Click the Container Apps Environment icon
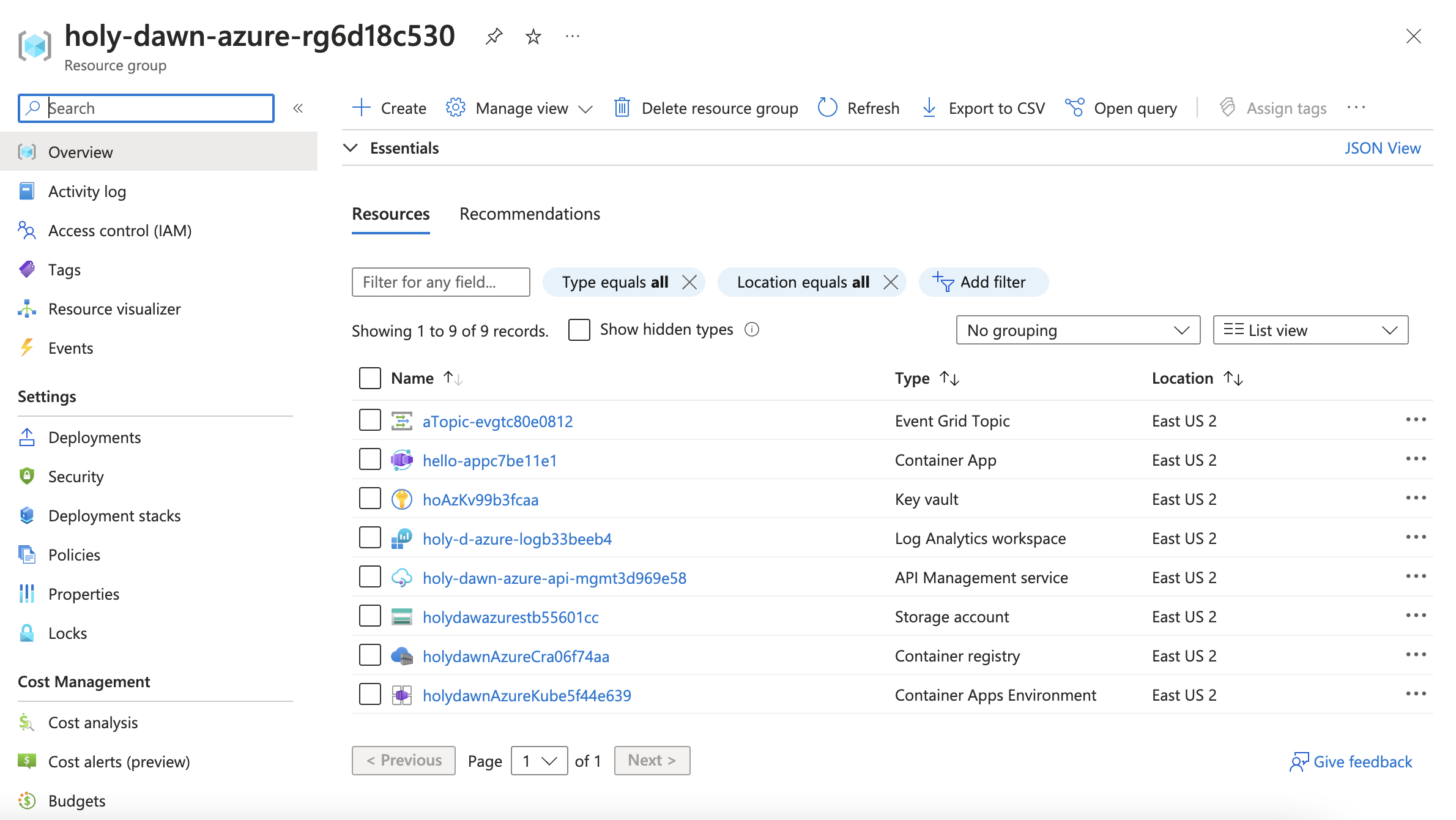This screenshot has height=820, width=1456. tap(401, 695)
